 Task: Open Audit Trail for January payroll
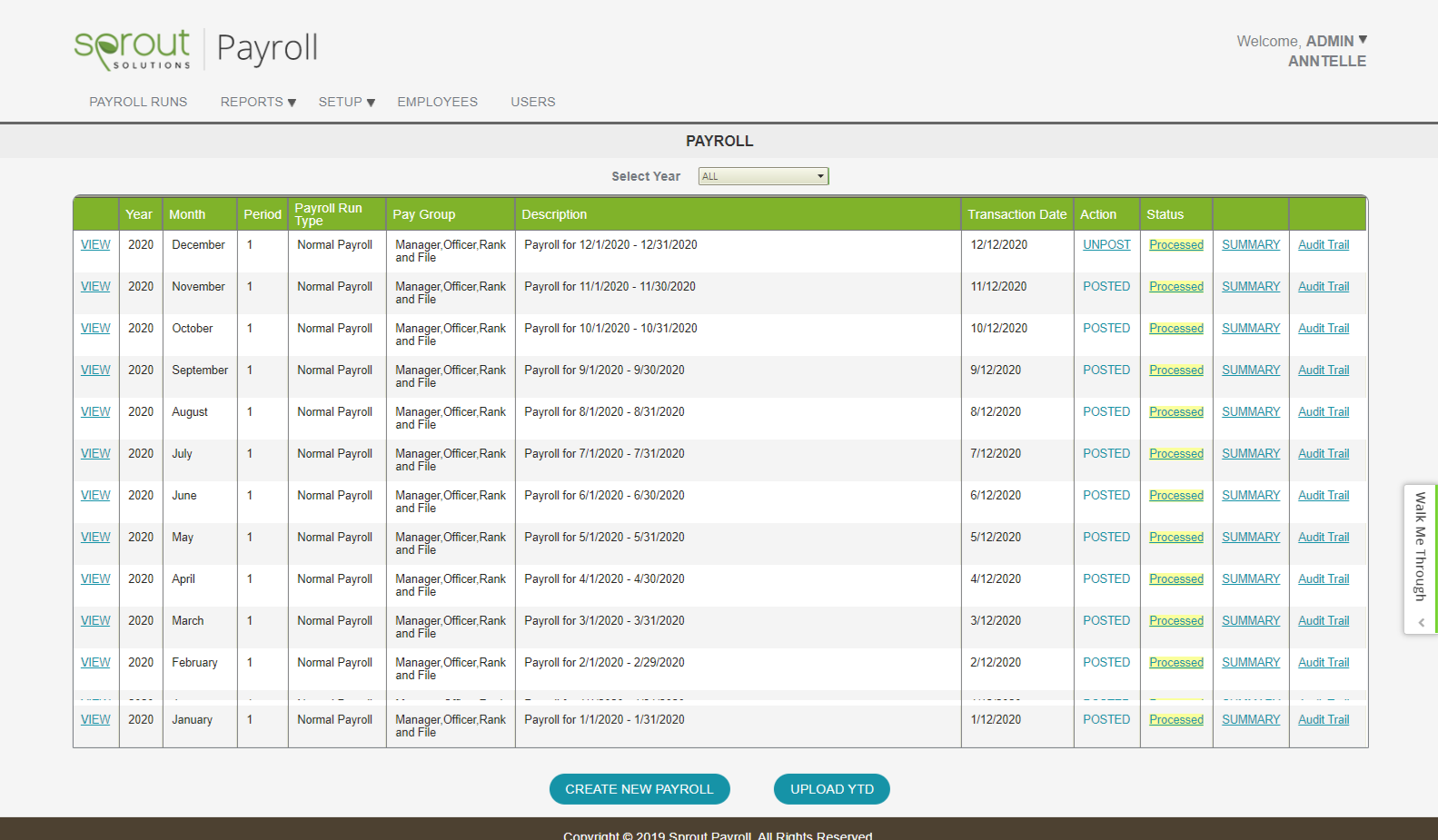tap(1324, 719)
